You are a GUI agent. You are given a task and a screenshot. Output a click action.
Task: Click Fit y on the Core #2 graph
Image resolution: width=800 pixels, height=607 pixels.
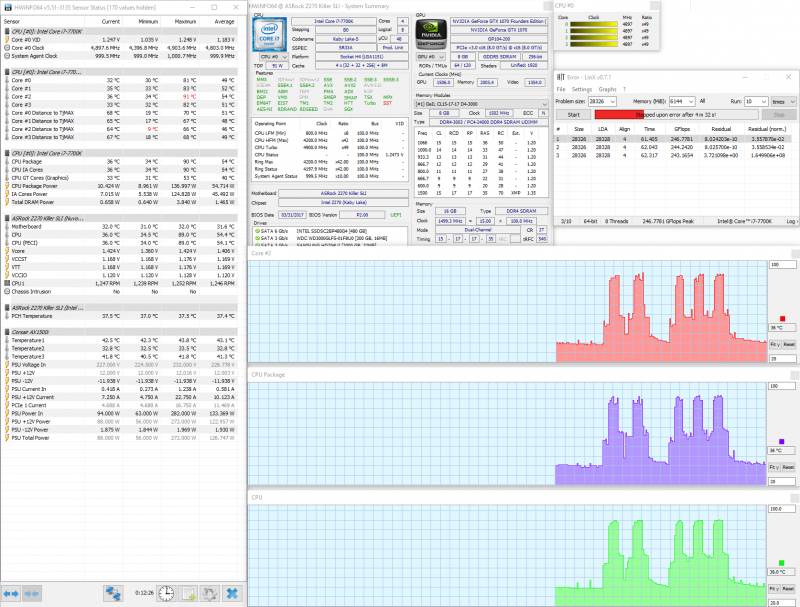[774, 345]
